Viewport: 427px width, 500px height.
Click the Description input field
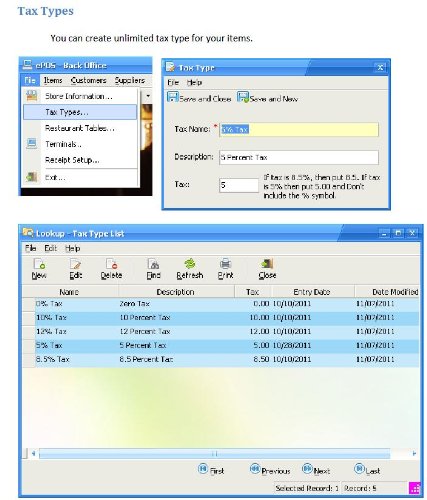pyautogui.click(x=299, y=157)
